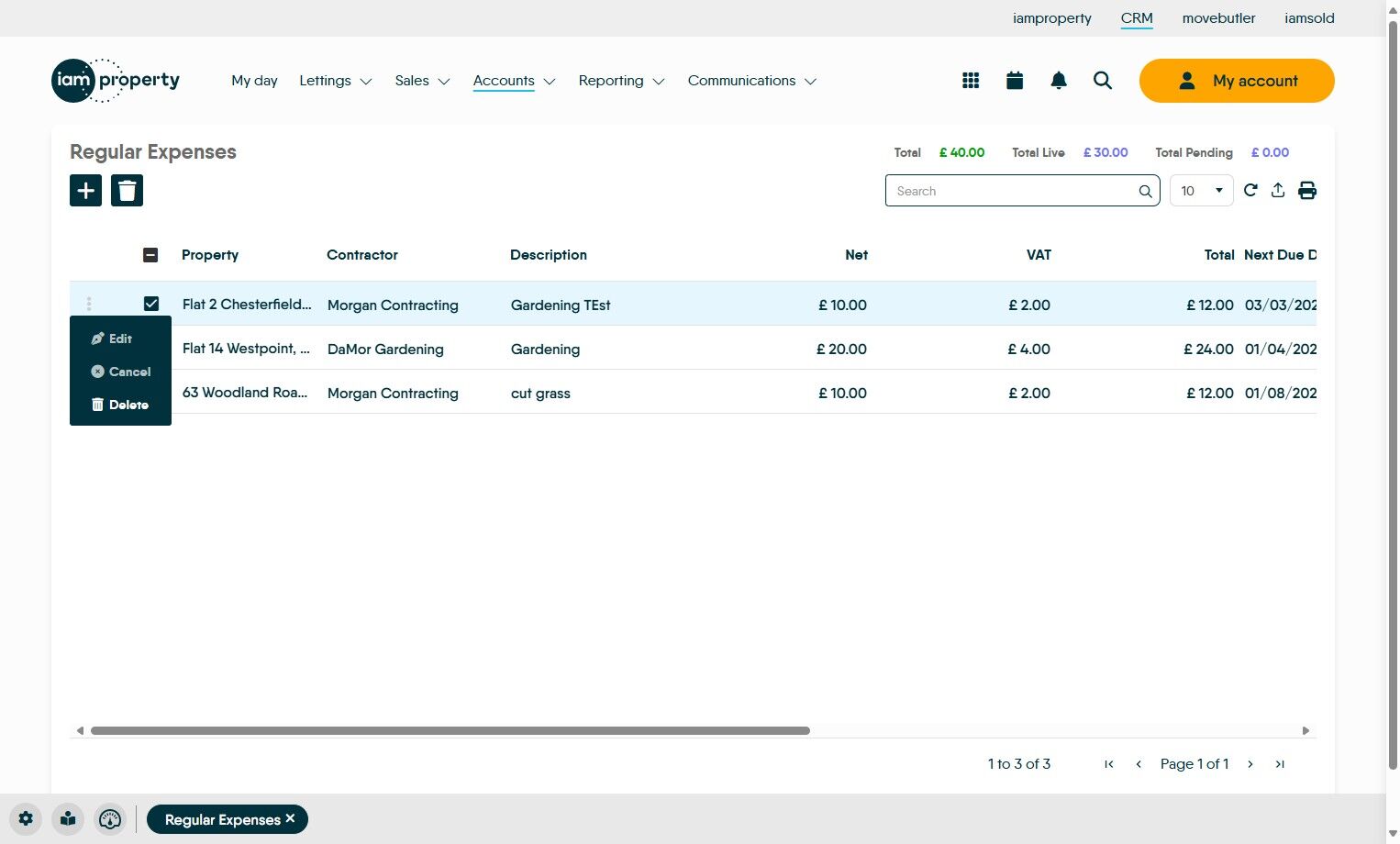Open the calendar icon in header

pyautogui.click(x=1015, y=81)
